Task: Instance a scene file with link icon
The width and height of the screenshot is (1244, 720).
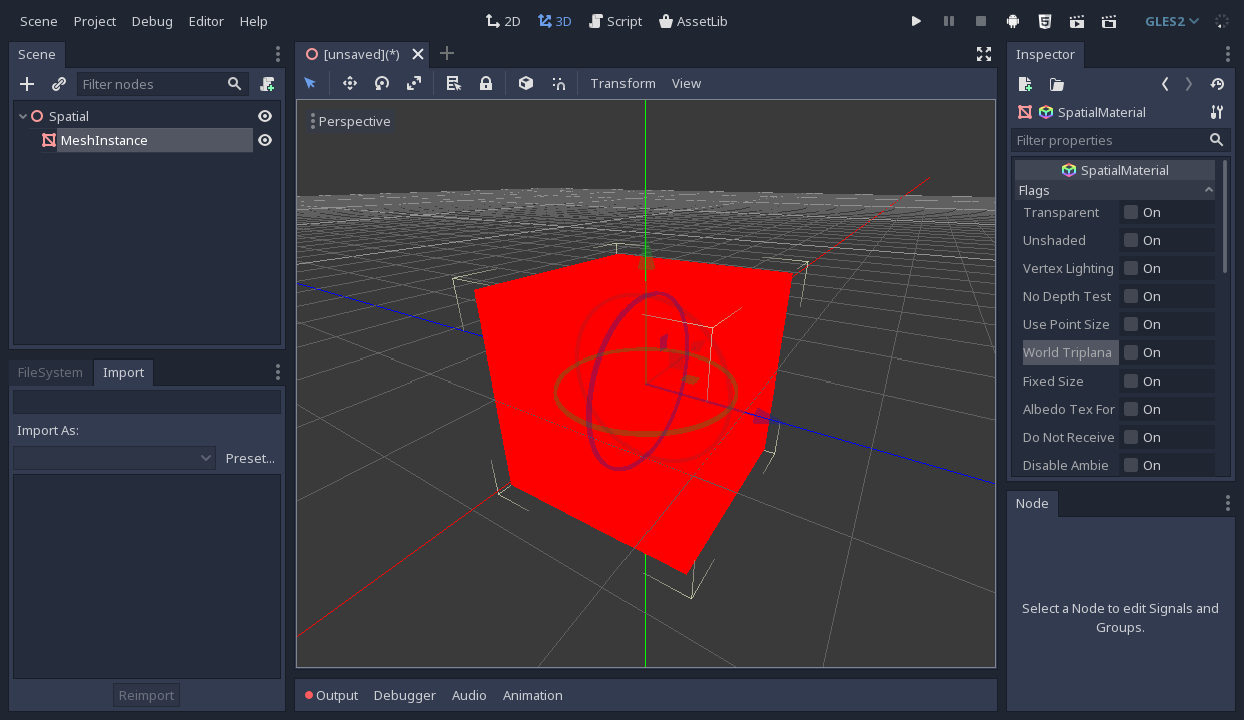Action: (x=59, y=84)
